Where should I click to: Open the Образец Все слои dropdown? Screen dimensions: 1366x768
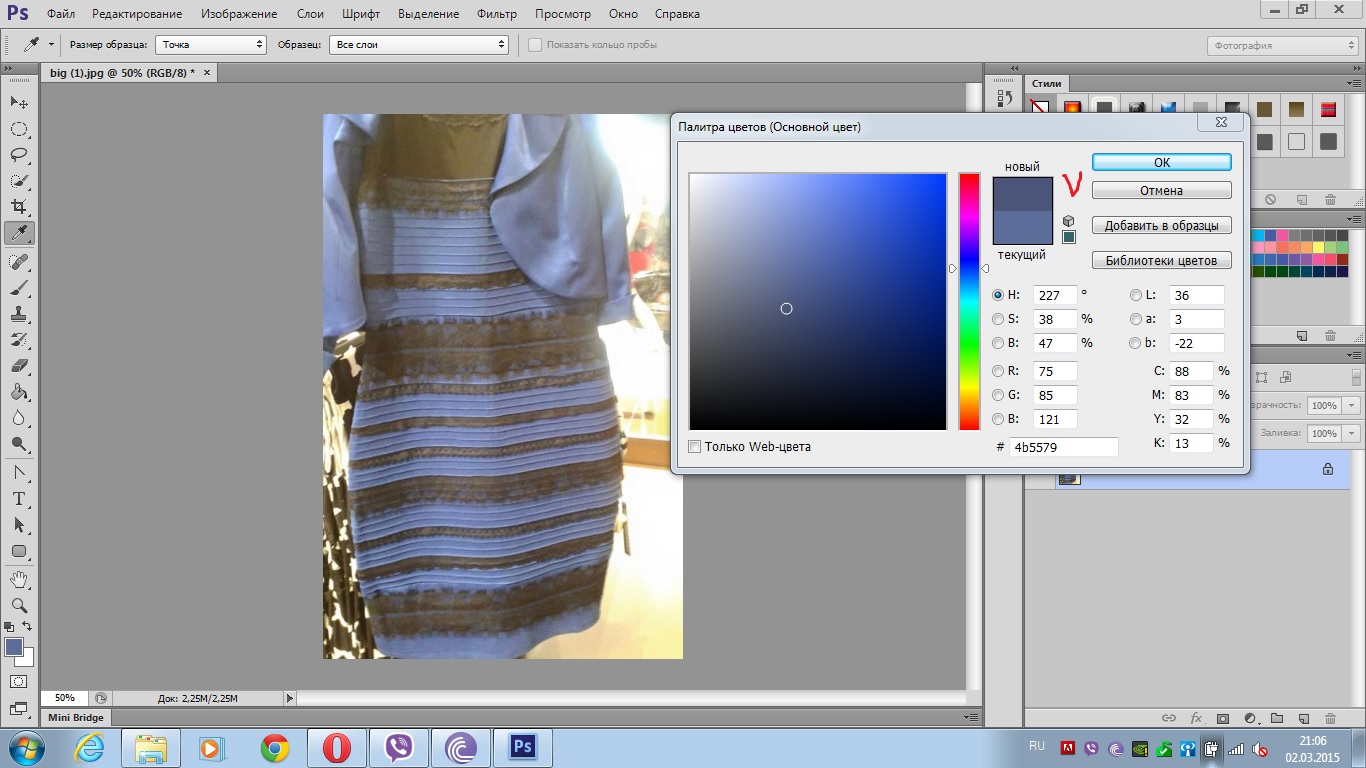pos(419,45)
